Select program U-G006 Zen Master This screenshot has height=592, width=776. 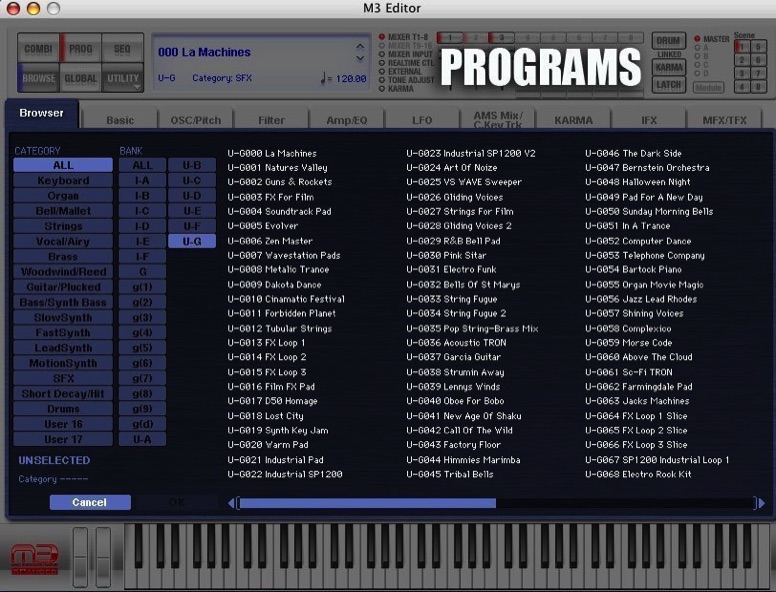click(x=270, y=241)
